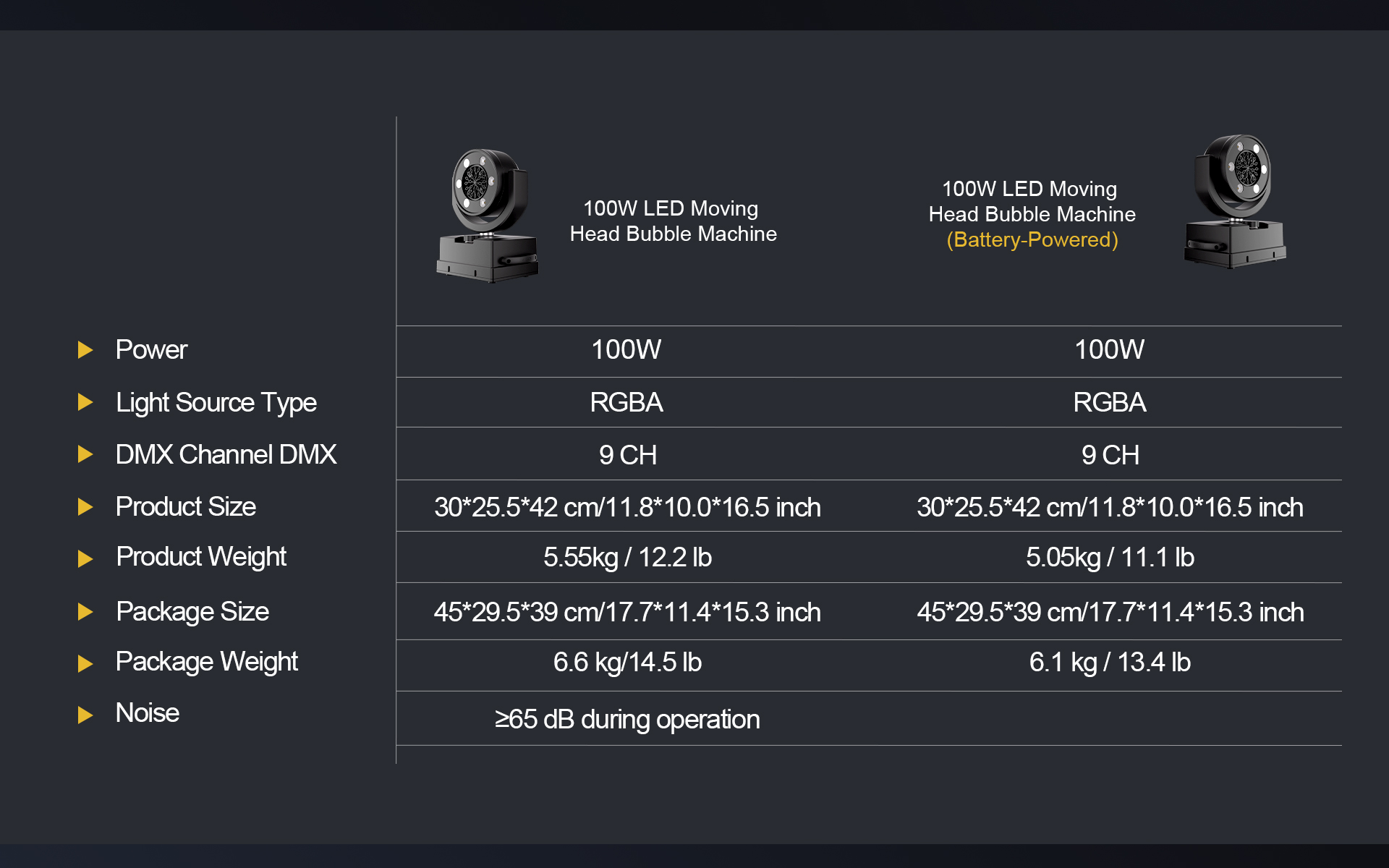
Task: Click the right column 9 CH value
Action: [1110, 455]
